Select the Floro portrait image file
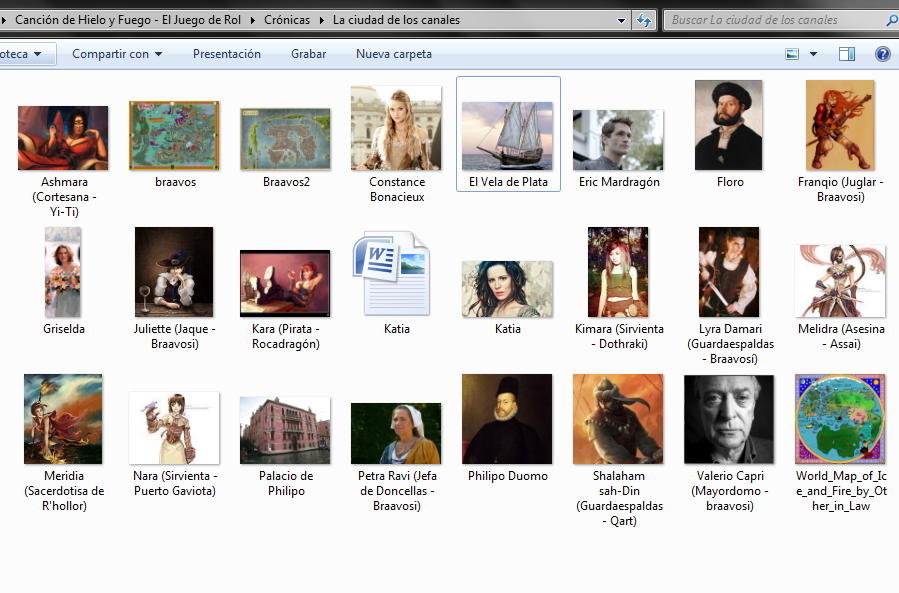The image size is (899, 593). (729, 125)
